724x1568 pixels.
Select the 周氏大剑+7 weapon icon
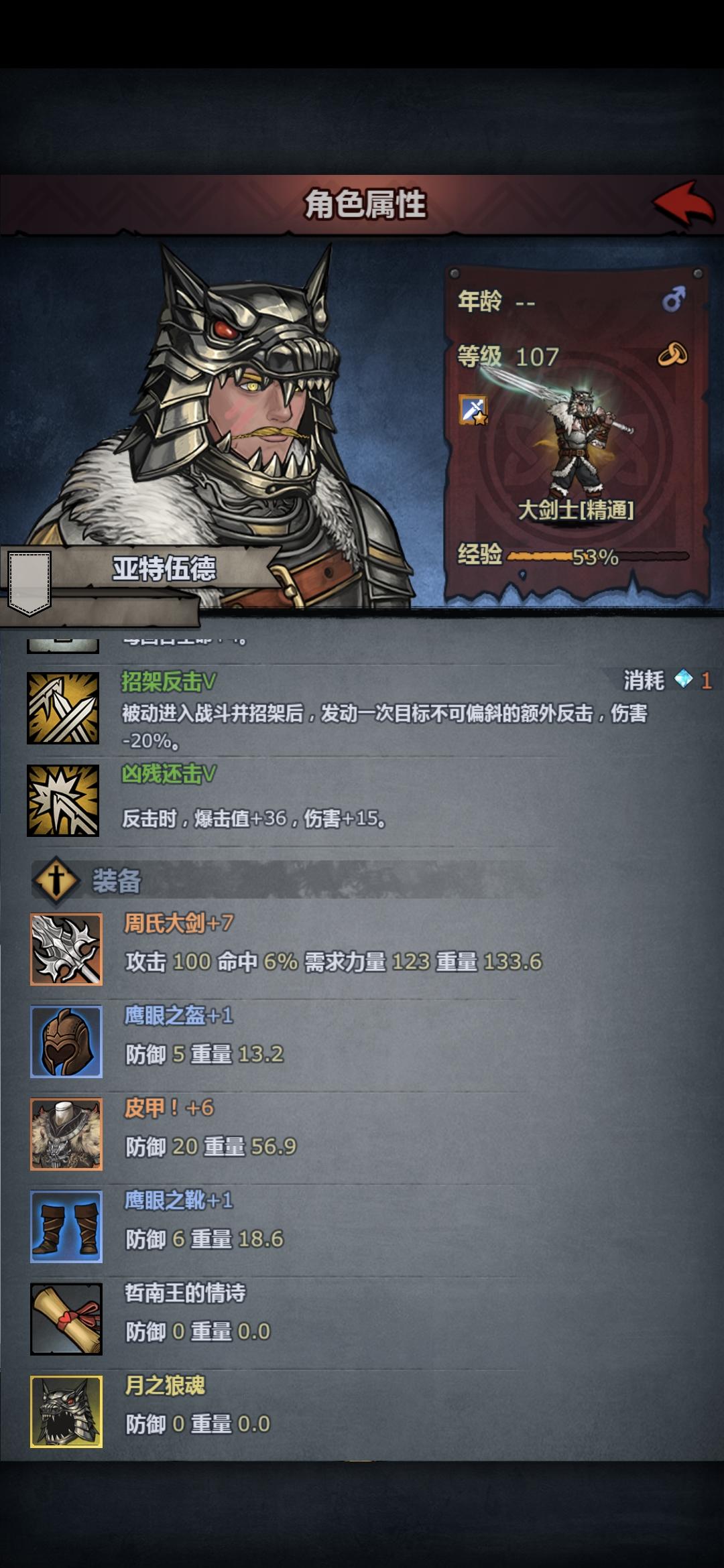pos(66,949)
